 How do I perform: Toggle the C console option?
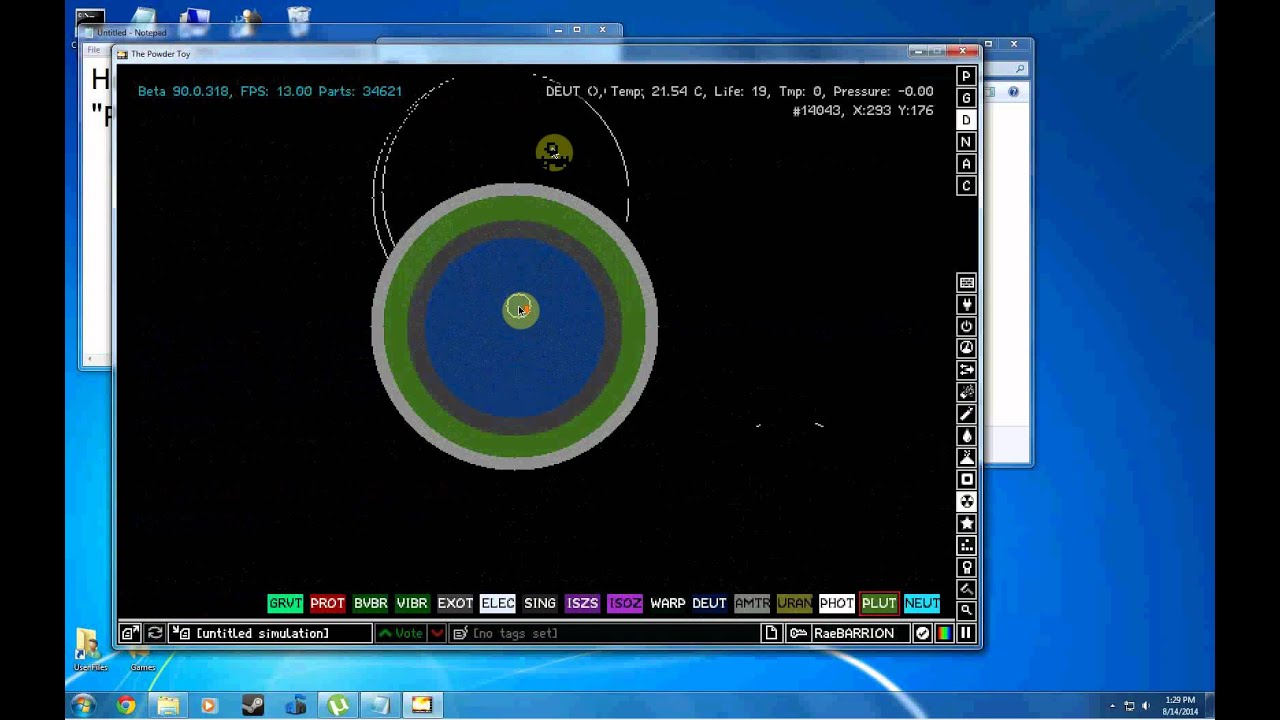pyautogui.click(x=966, y=186)
